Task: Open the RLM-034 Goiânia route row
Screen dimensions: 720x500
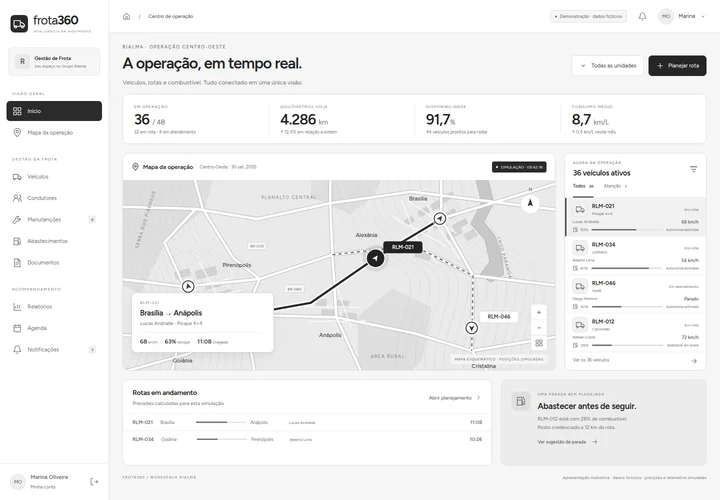Action: coord(307,439)
